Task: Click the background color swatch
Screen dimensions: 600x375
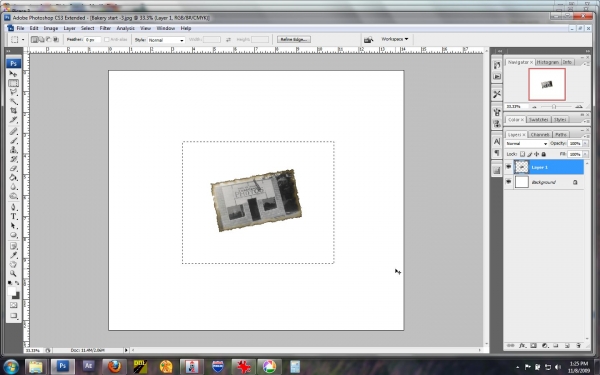Action: coord(16,296)
